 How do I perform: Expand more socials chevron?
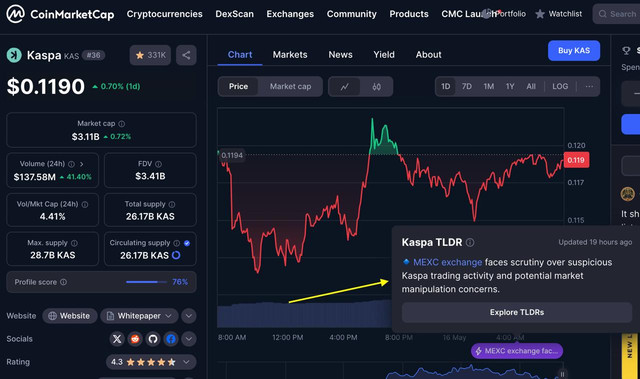click(189, 339)
